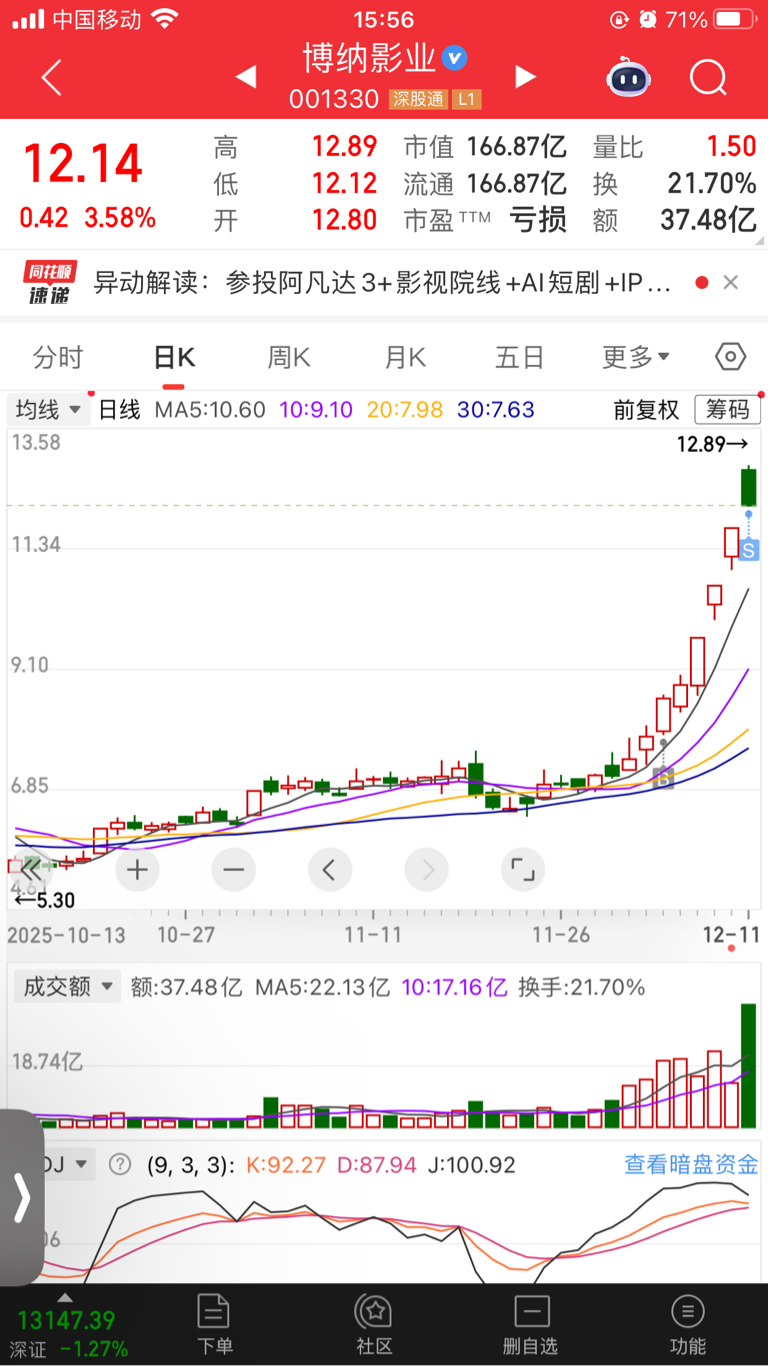Move chart left with the single-chevron button
Image resolution: width=768 pixels, height=1366 pixels.
click(x=329, y=870)
